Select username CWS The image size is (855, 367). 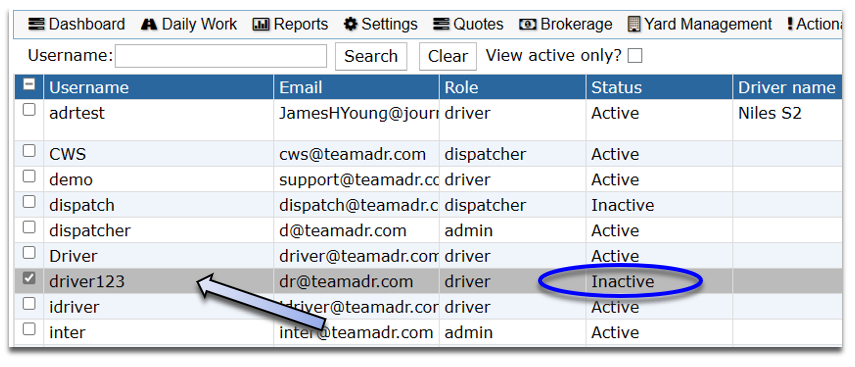(68, 154)
